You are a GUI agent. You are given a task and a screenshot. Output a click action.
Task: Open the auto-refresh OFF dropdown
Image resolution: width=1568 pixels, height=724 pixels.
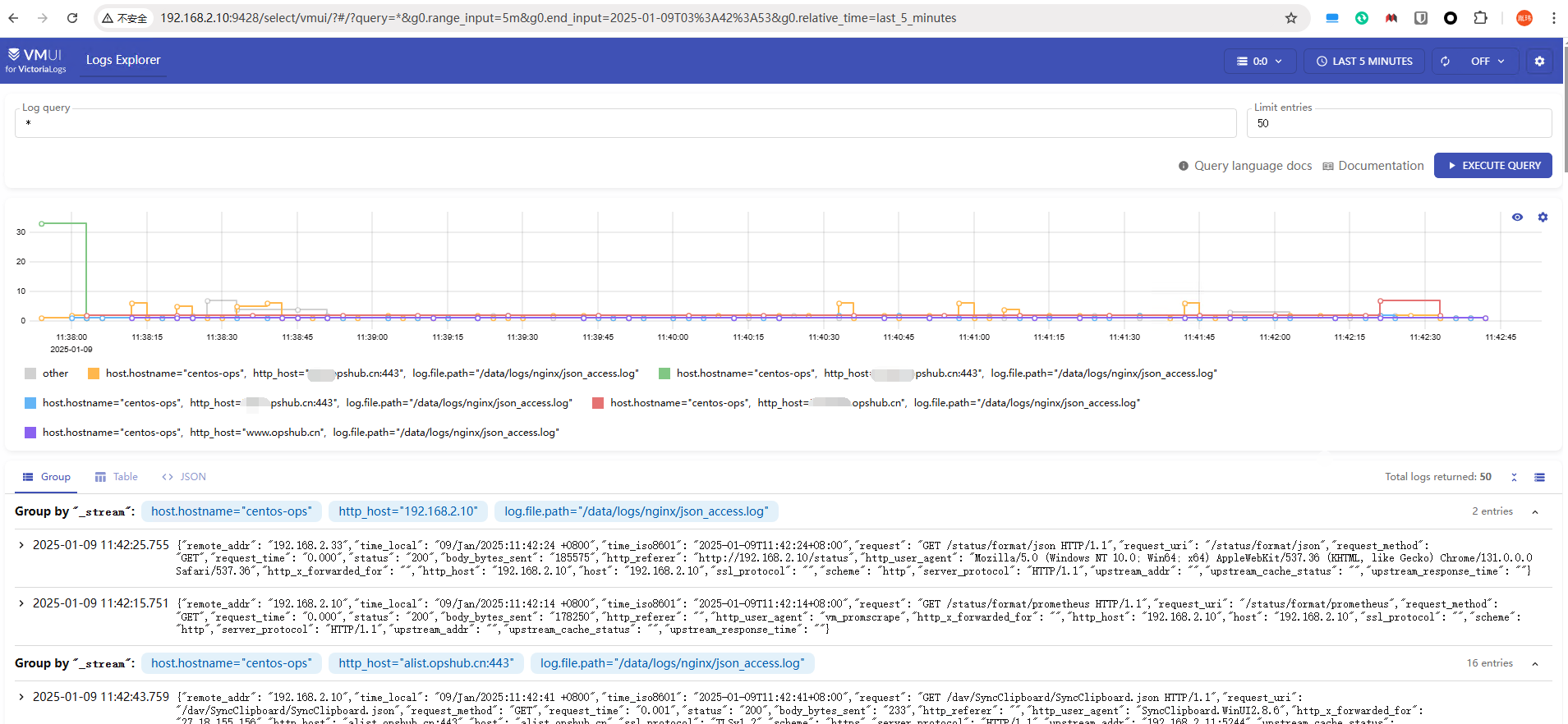coord(1488,61)
